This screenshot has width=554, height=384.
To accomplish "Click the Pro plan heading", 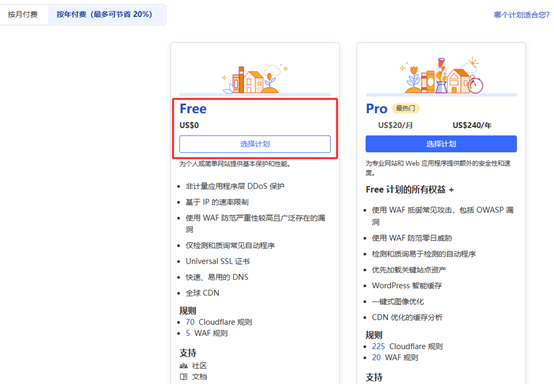I will click(377, 109).
